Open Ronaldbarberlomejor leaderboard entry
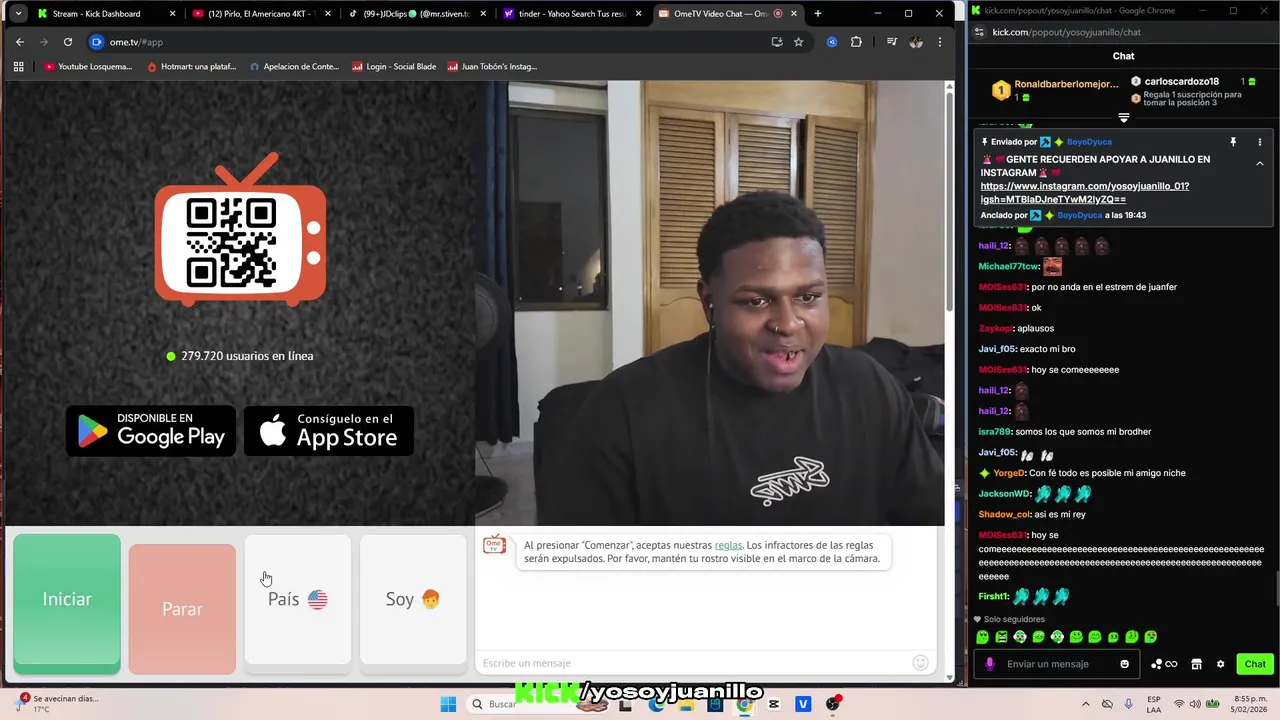This screenshot has width=1280, height=720. click(1054, 90)
